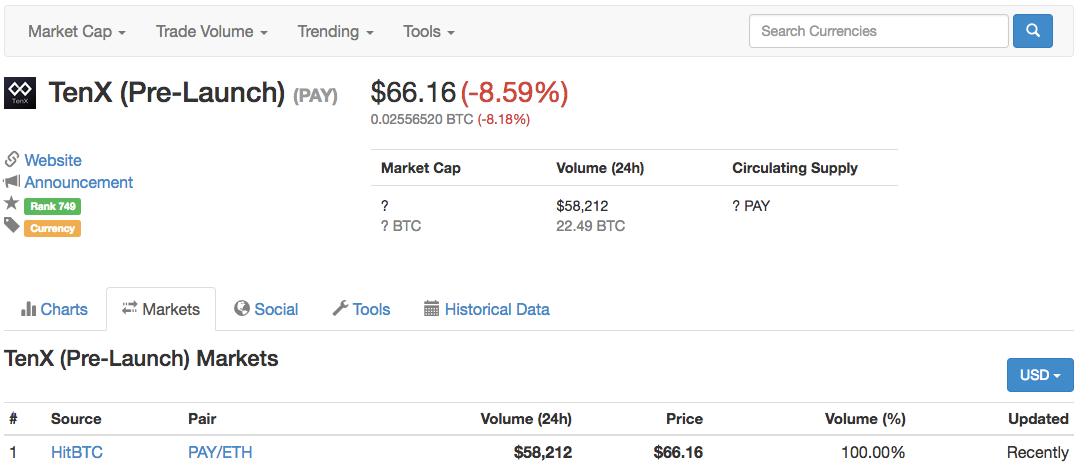Select the Historical Data tab
The width and height of the screenshot is (1078, 472).
[x=487, y=309]
